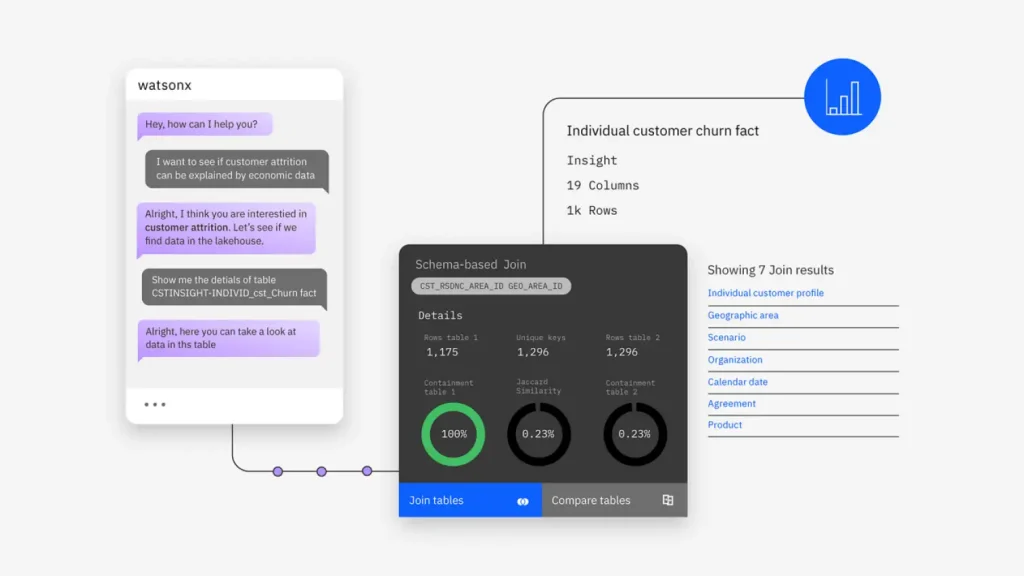Click the middle purple connector dot
Screen dimensions: 1024x576
(322, 471)
